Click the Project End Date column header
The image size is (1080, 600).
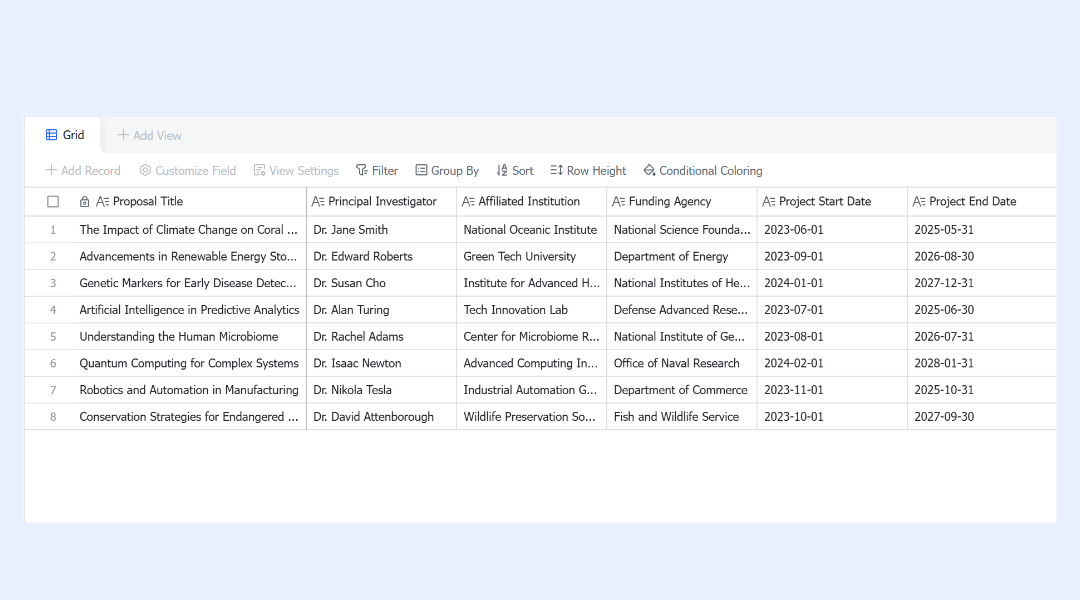982,202
